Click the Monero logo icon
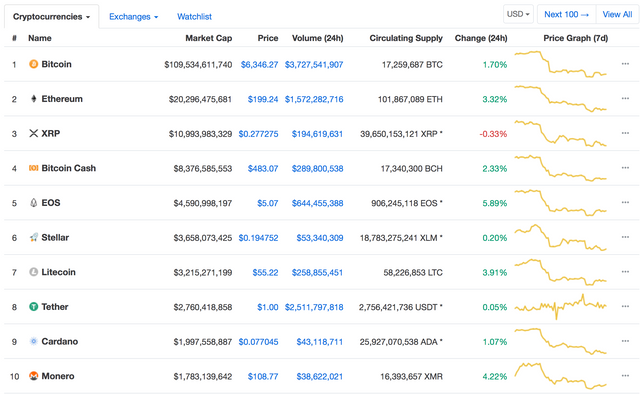Viewport: 640px width, 394px height. tap(33, 376)
